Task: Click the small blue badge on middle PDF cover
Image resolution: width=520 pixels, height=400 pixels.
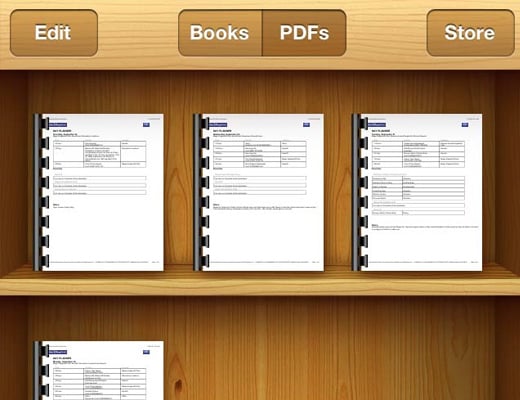Action: 306,125
